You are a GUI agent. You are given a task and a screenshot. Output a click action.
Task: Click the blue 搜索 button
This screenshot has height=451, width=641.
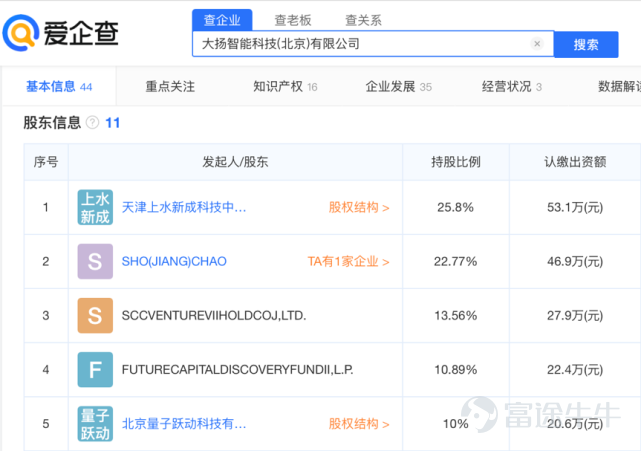pos(586,44)
